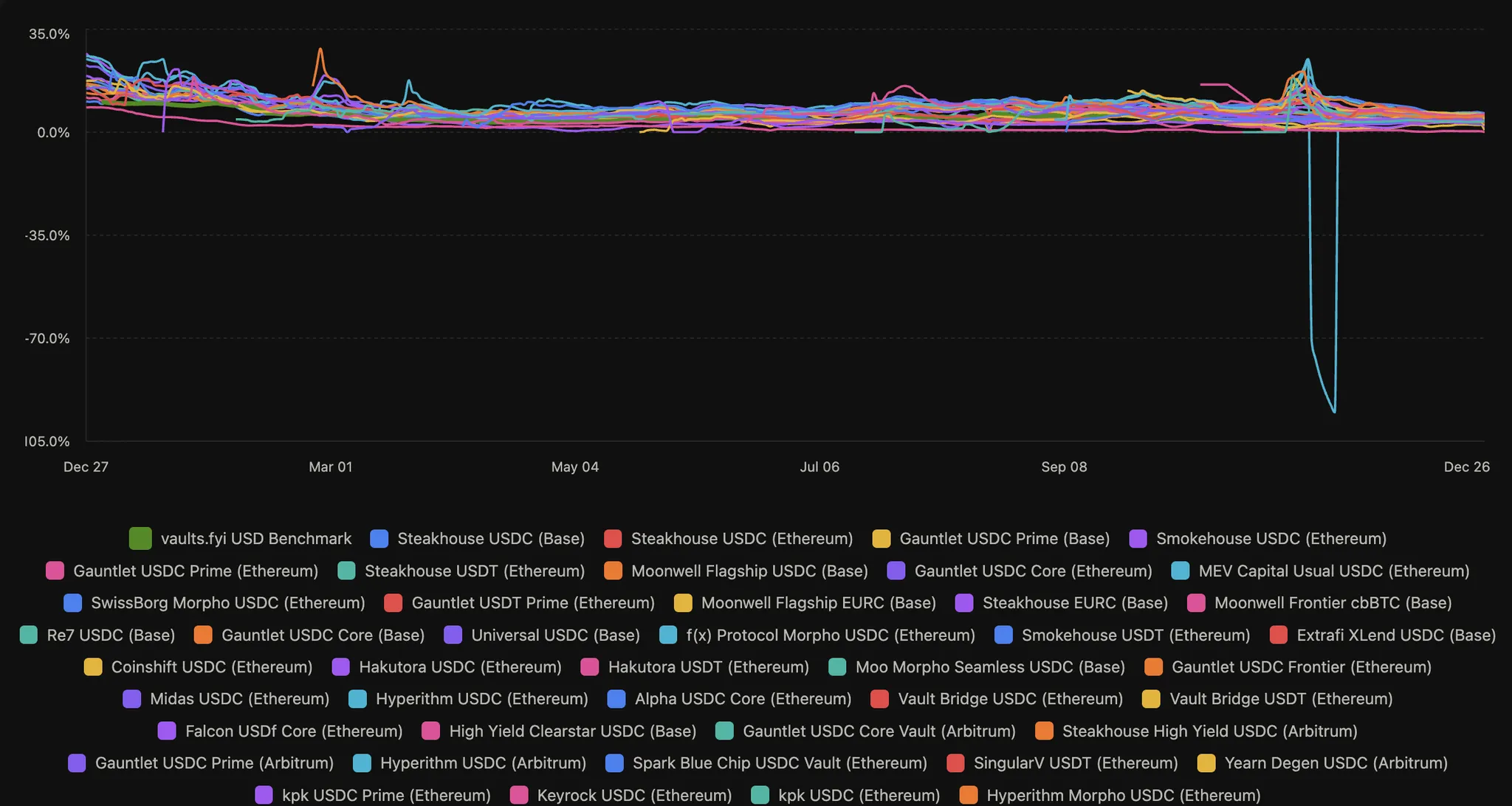Click Smokehouse USDC (Ethereum) purple swatch
1512x806 pixels.
click(1138, 539)
